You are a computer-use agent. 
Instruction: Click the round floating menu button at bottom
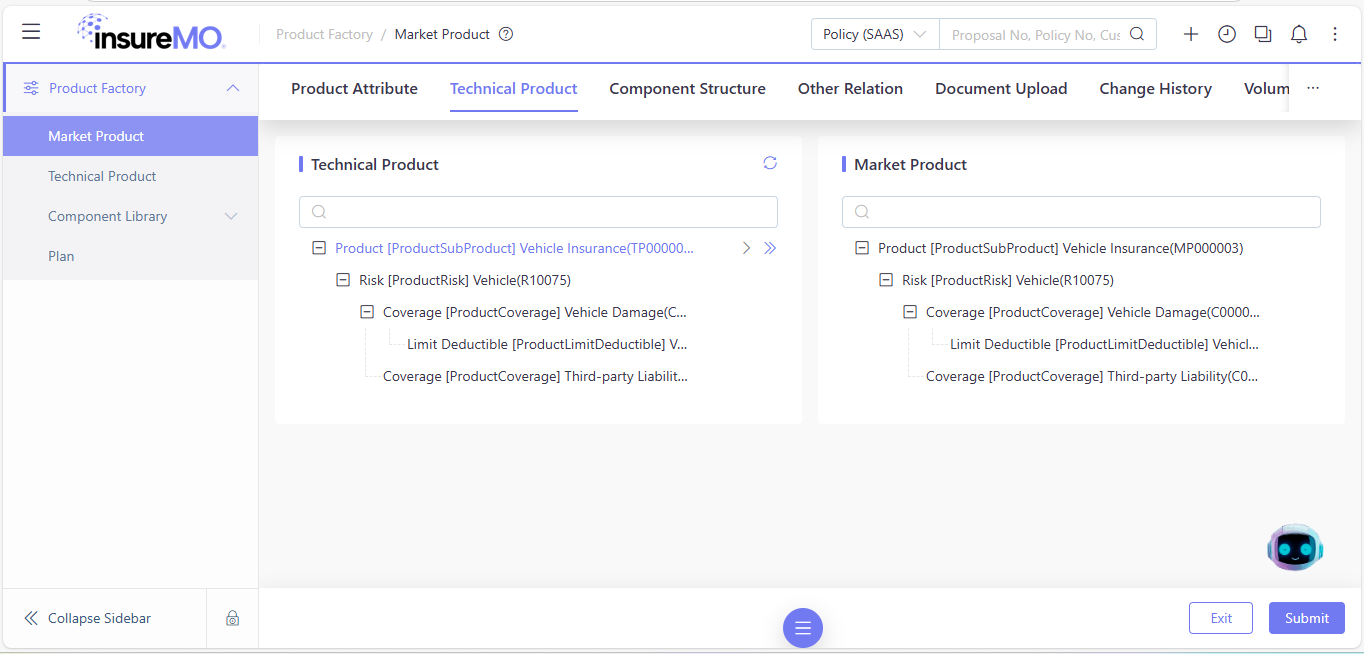(x=803, y=628)
